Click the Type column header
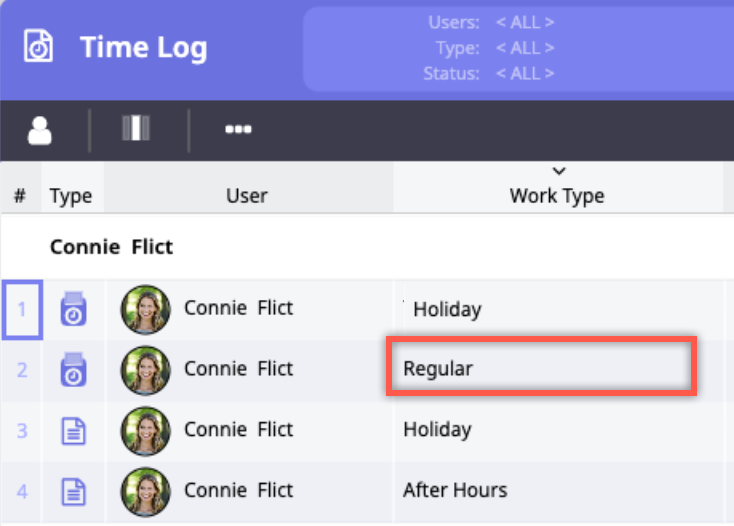 71,196
